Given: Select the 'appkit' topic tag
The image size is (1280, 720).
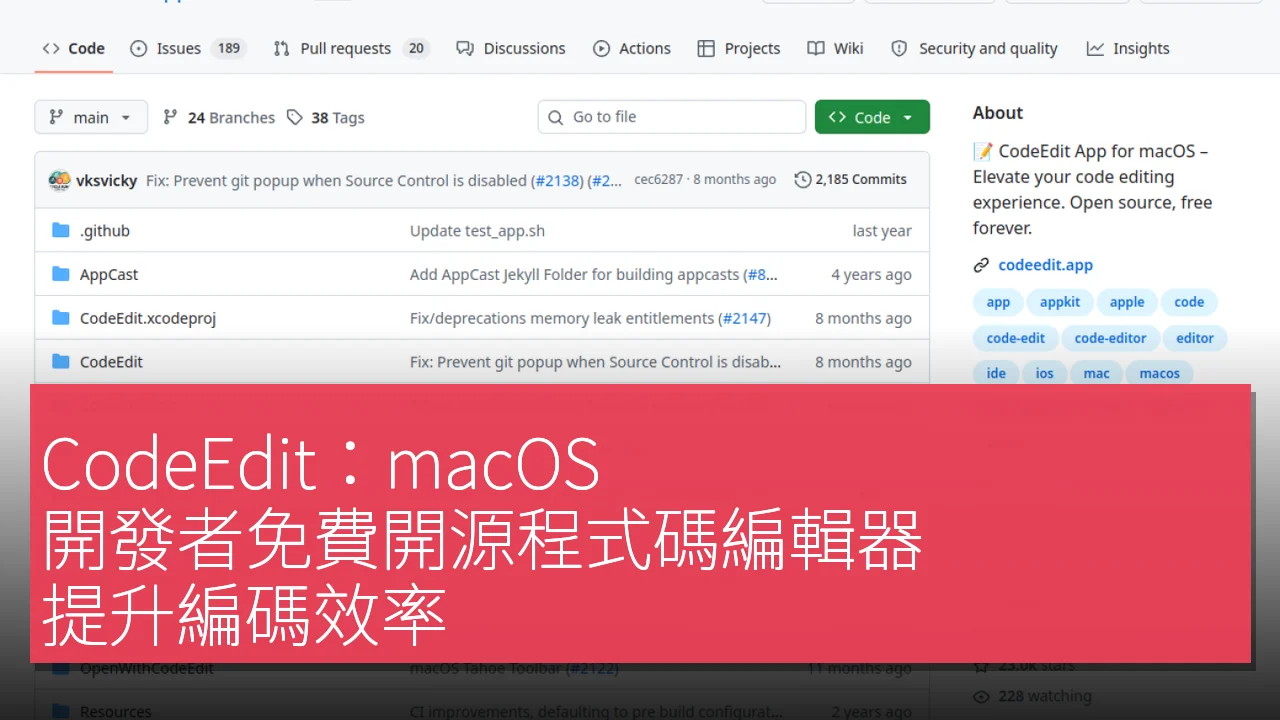Looking at the screenshot, I should point(1060,302).
